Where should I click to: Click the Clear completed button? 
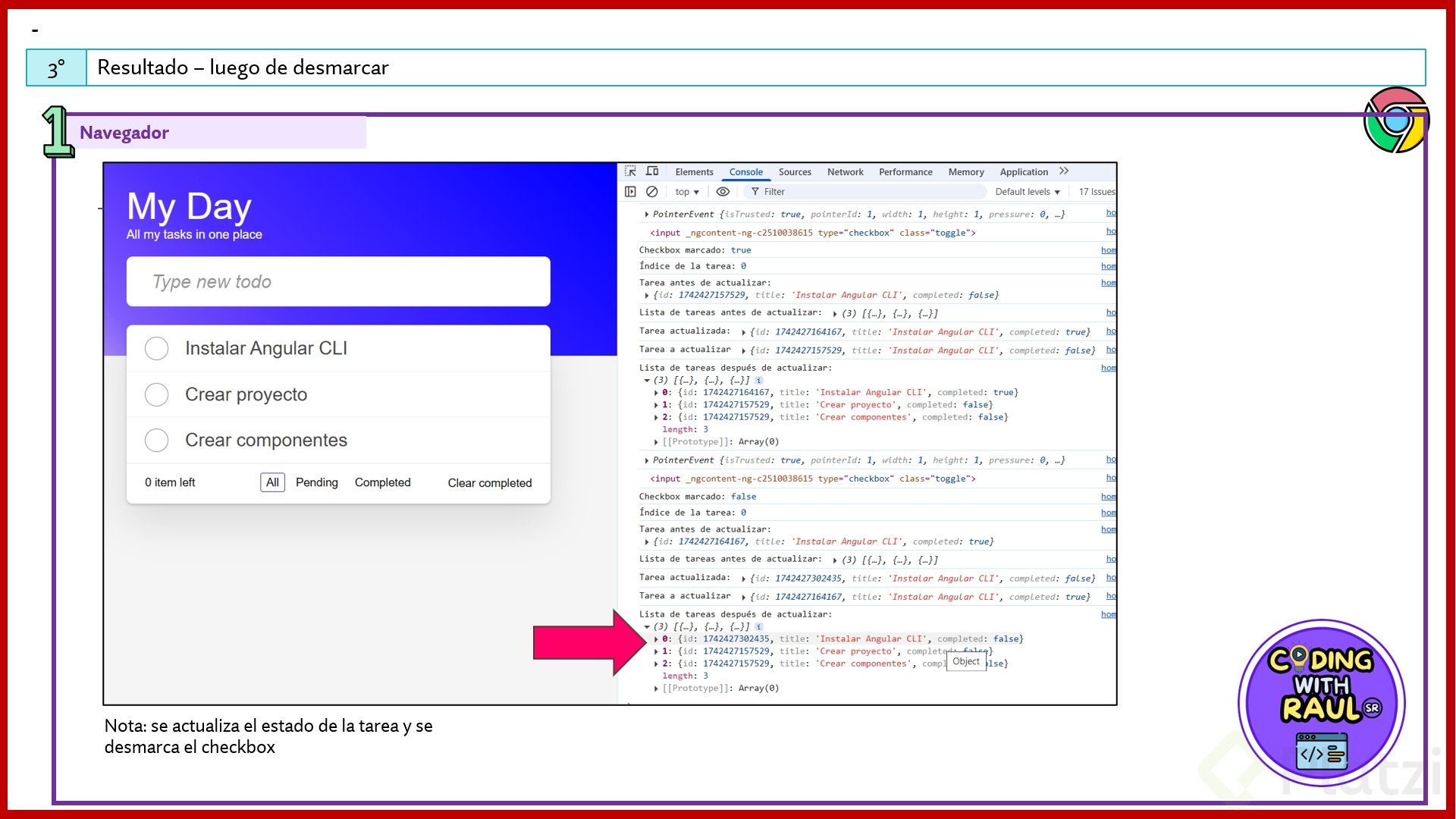tap(489, 483)
